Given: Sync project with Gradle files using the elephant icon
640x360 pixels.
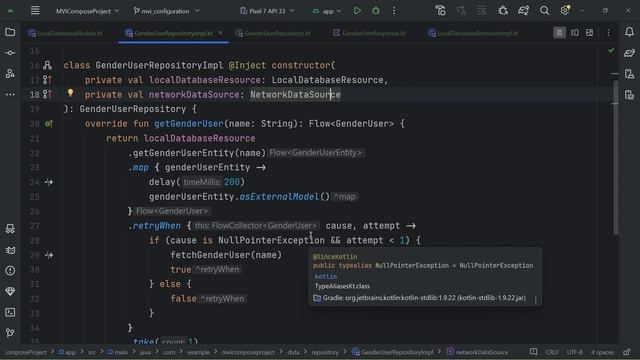Looking at the screenshot, I should [x=524, y=11].
